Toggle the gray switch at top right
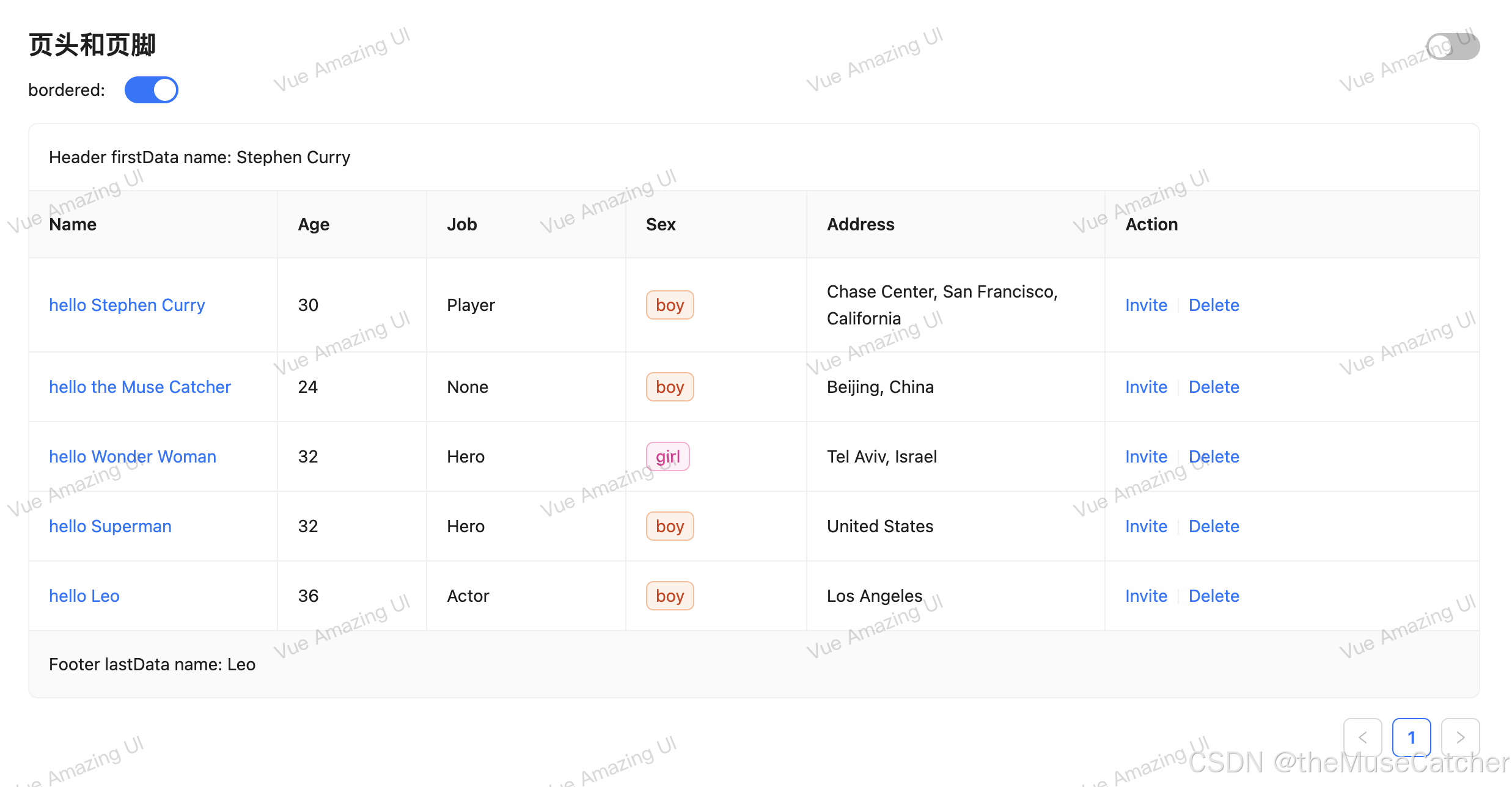Viewport: 1512px width, 787px height. 1453,46
